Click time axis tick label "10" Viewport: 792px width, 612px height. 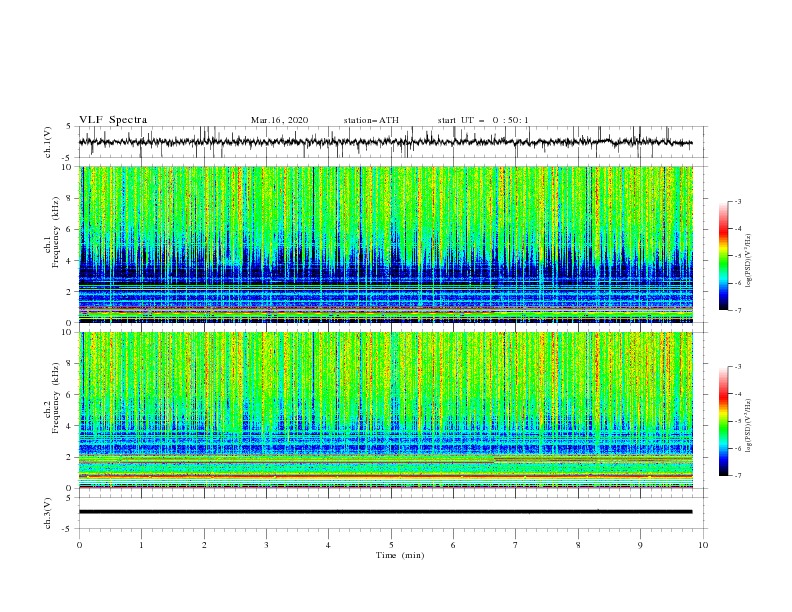pyautogui.click(x=703, y=545)
